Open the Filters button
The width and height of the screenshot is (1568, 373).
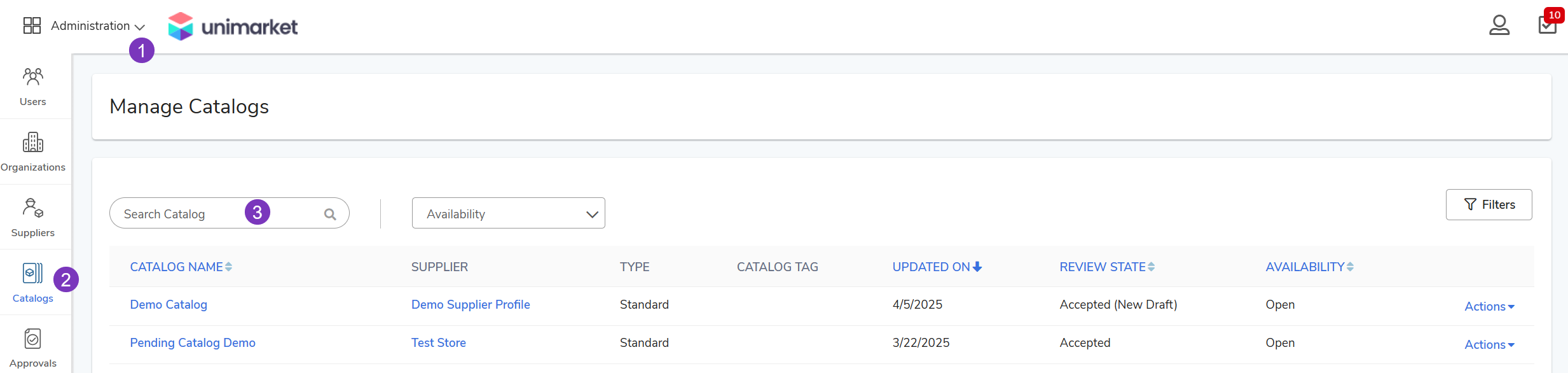click(1489, 204)
